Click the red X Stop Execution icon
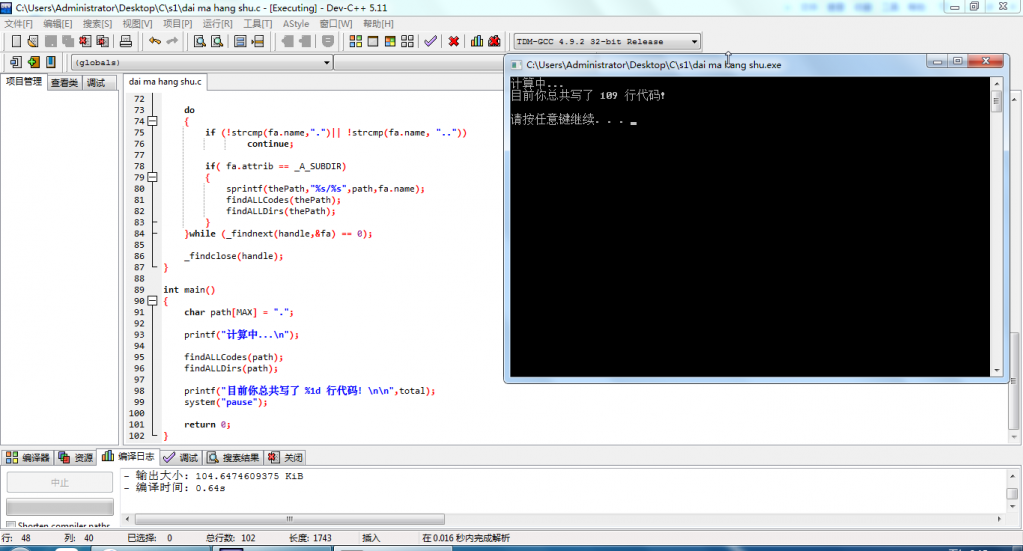 453,41
